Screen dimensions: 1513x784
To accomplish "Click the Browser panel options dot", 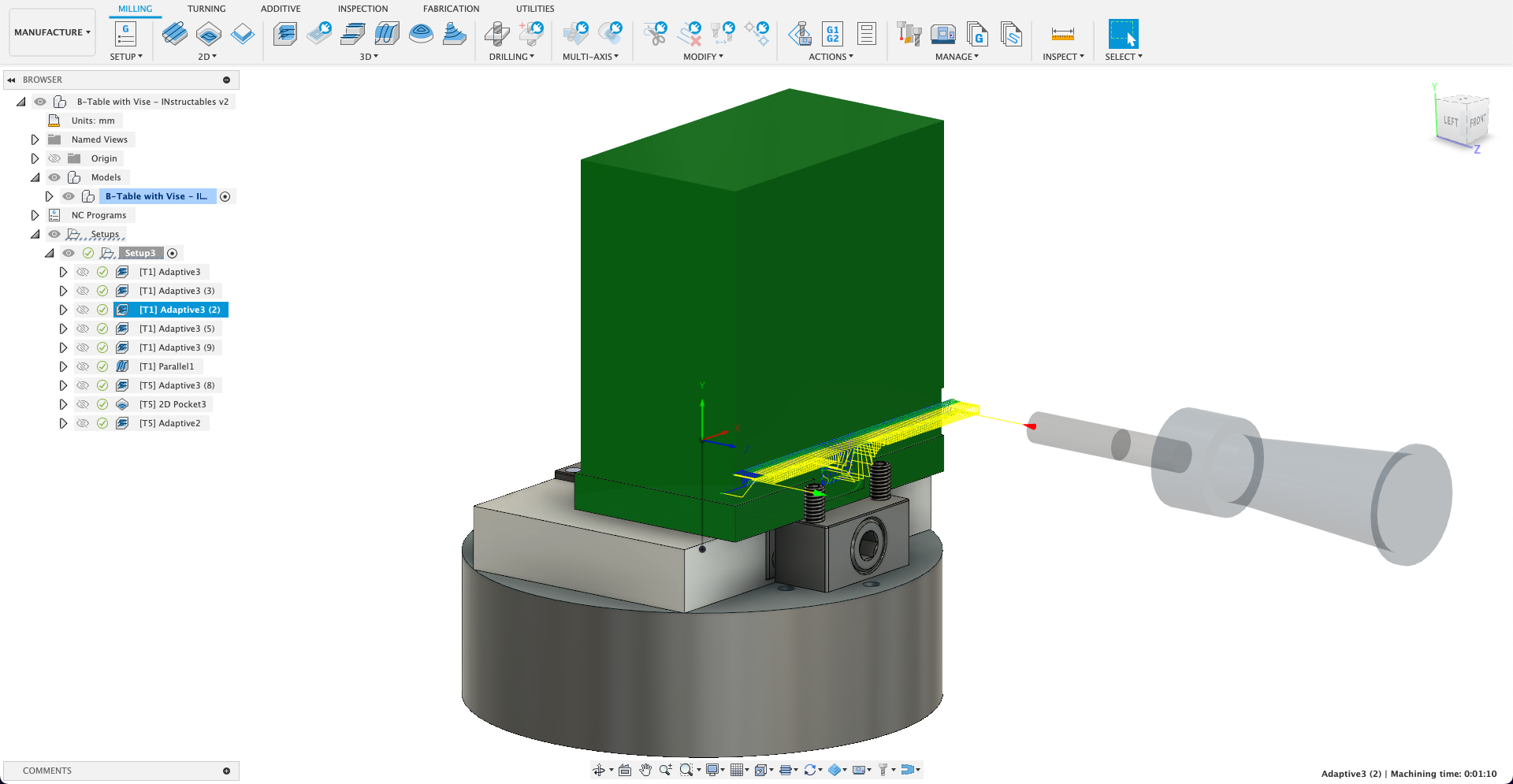I will coord(226,80).
